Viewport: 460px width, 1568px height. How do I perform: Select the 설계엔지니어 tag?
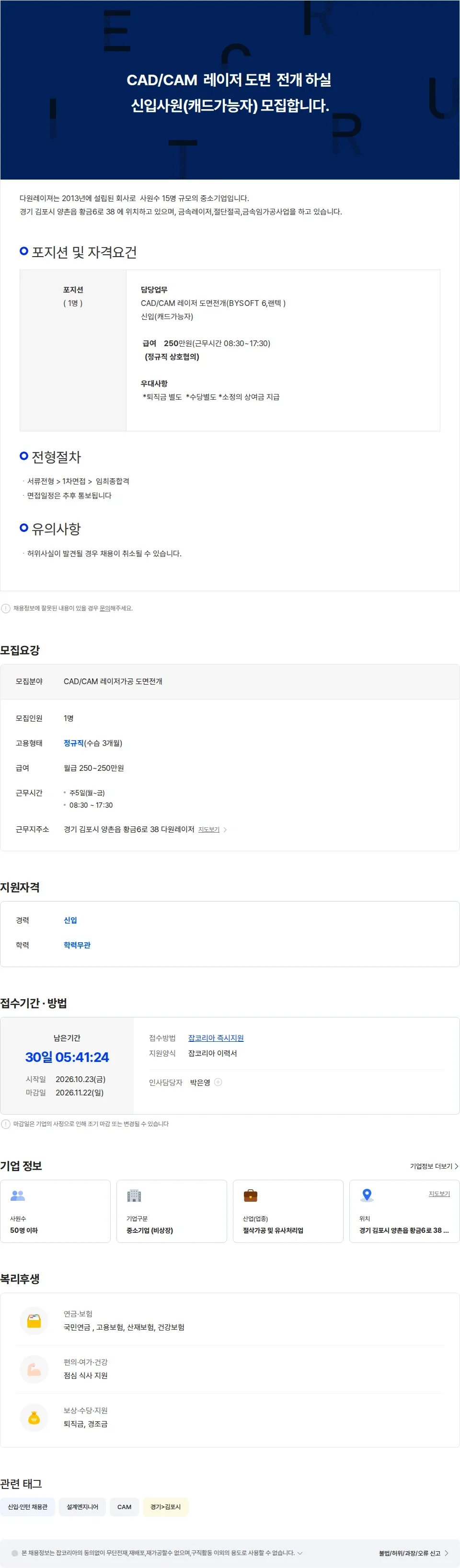tap(82, 1507)
